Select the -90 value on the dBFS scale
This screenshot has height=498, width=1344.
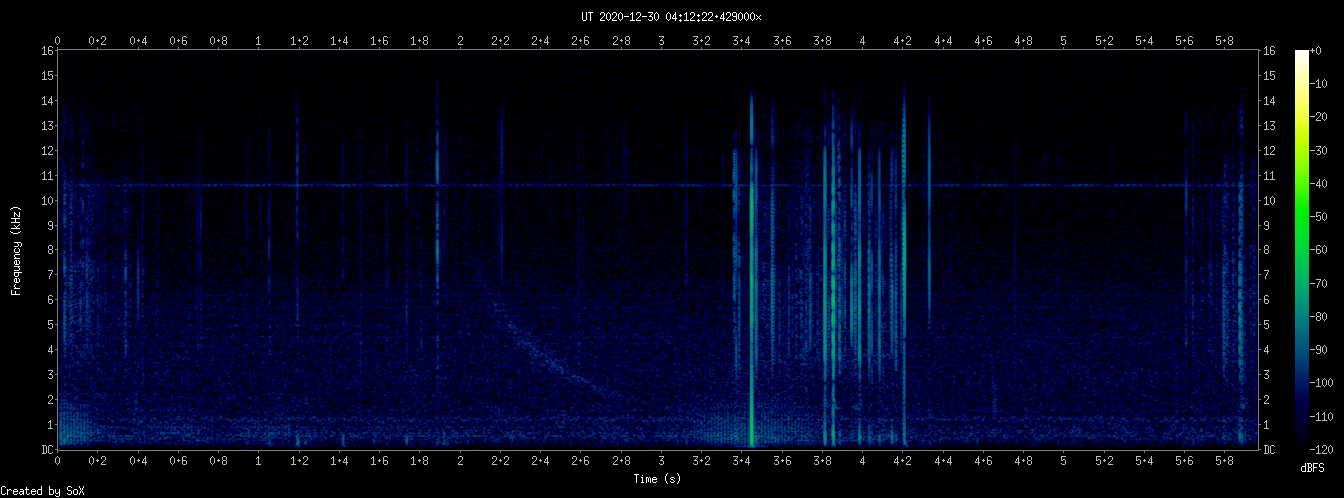click(1321, 350)
